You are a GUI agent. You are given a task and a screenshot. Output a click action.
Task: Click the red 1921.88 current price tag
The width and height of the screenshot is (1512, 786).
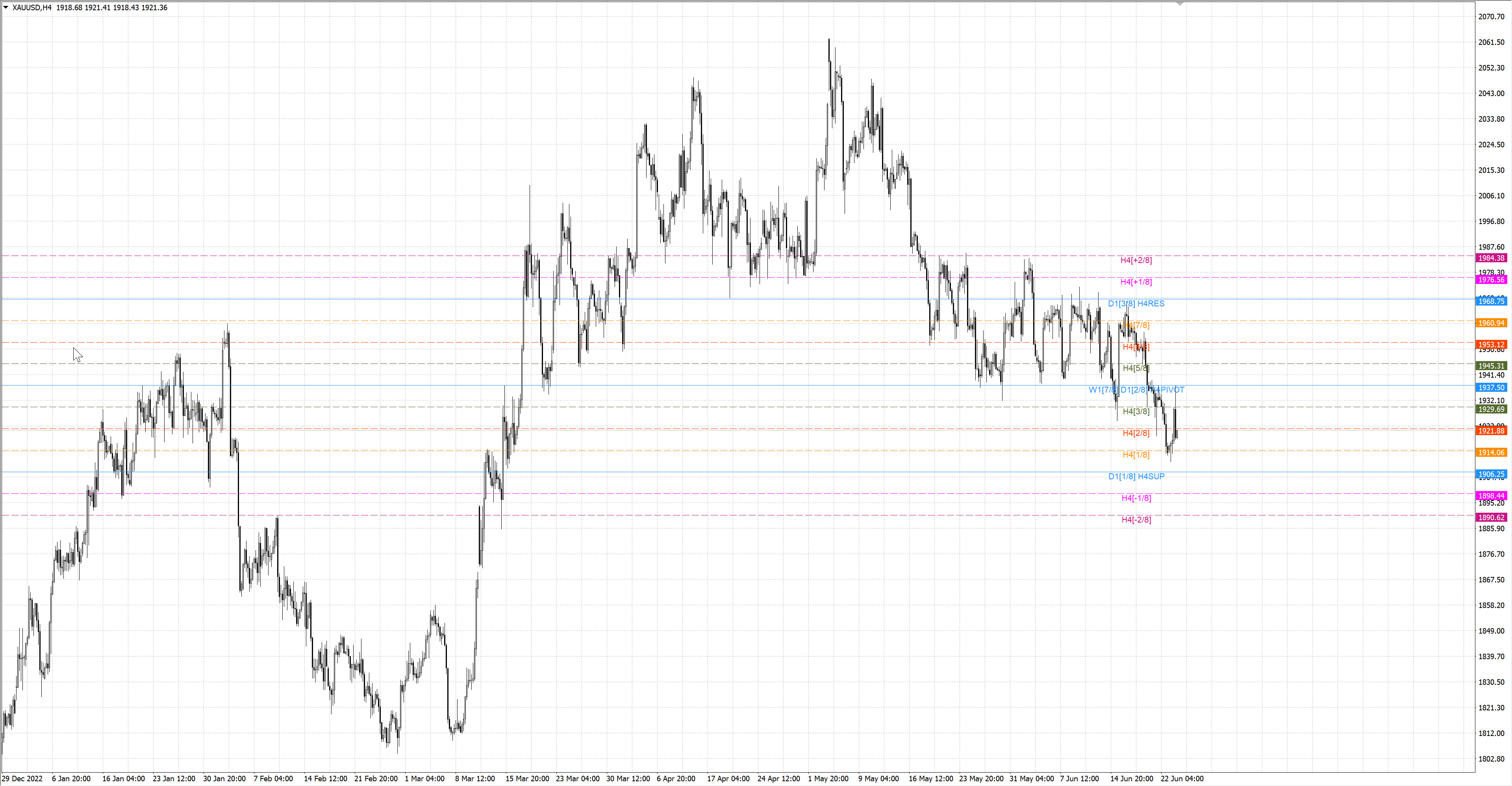[1491, 431]
